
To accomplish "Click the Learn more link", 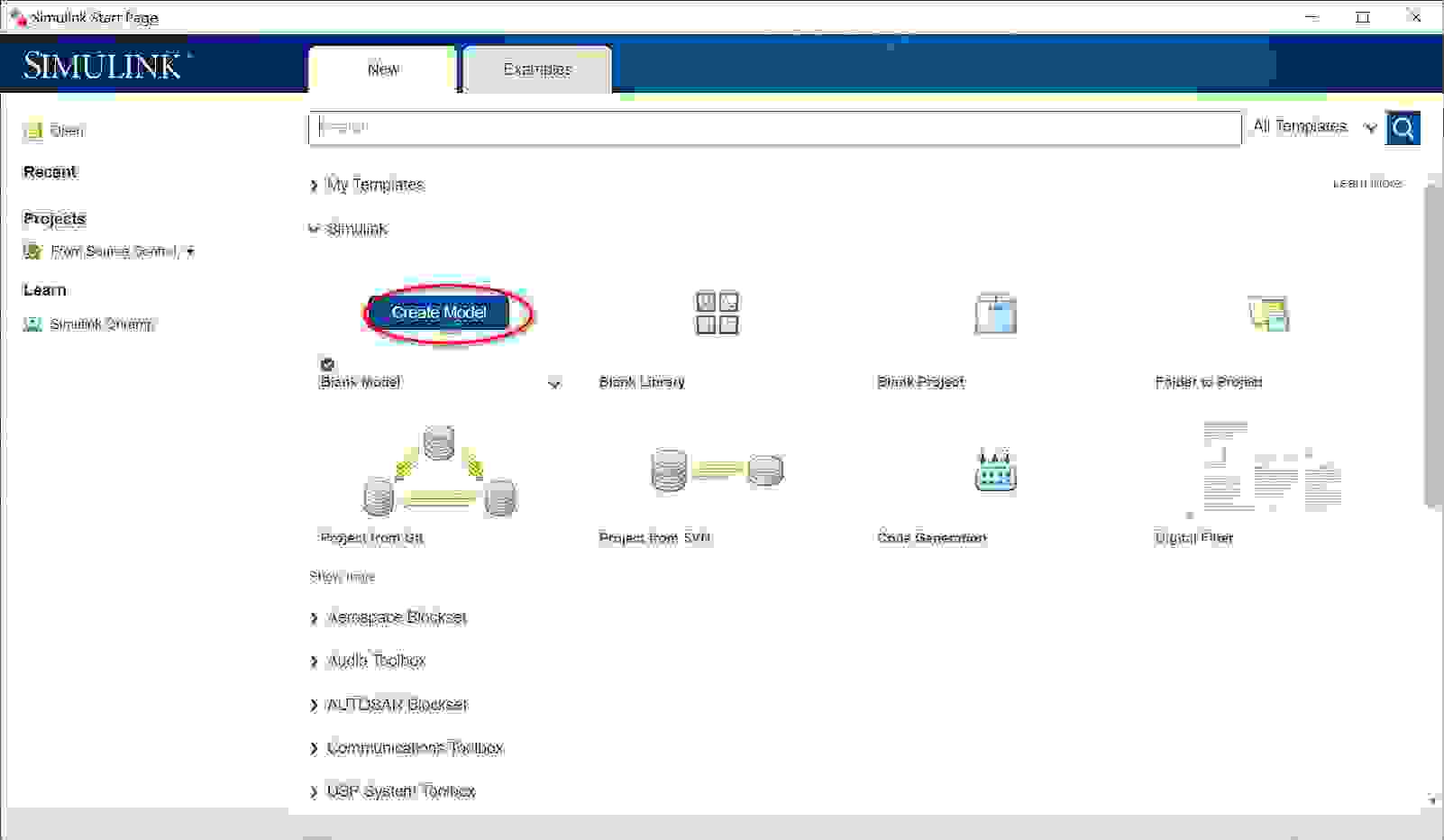I will (1367, 183).
